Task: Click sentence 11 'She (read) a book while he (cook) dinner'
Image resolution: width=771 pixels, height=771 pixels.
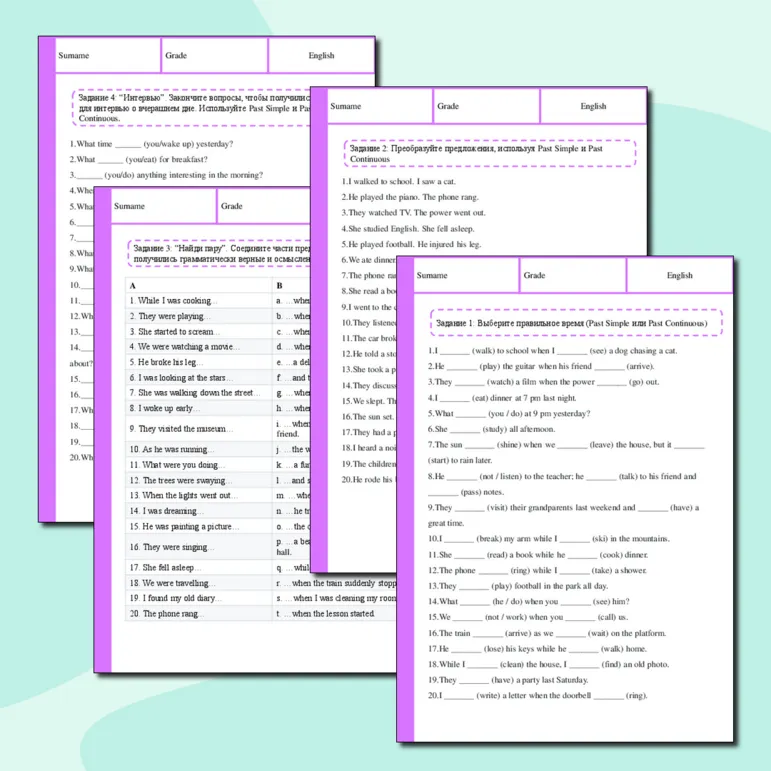Action: click(538, 555)
